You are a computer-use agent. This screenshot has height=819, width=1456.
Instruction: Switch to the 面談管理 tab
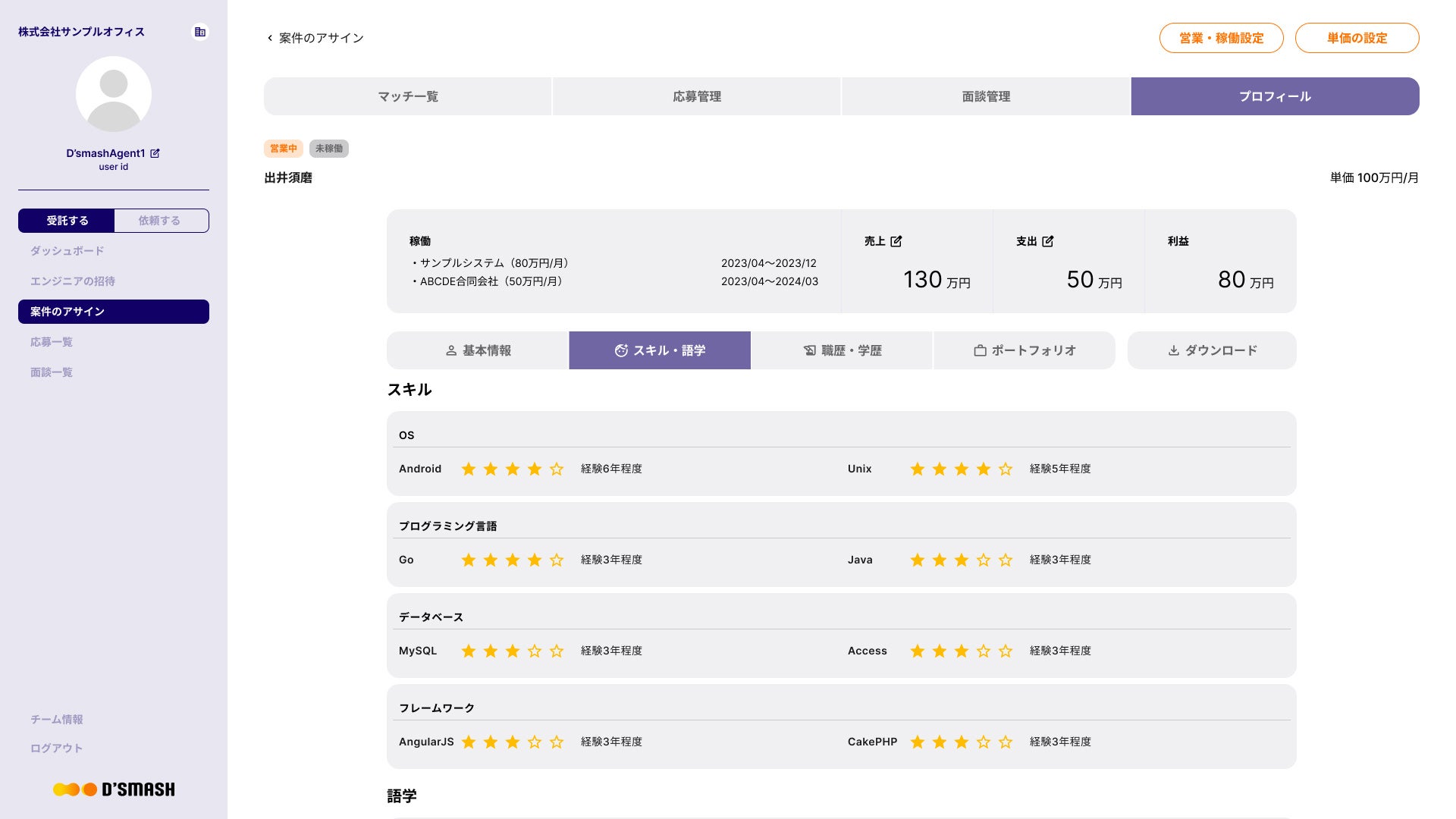click(986, 96)
